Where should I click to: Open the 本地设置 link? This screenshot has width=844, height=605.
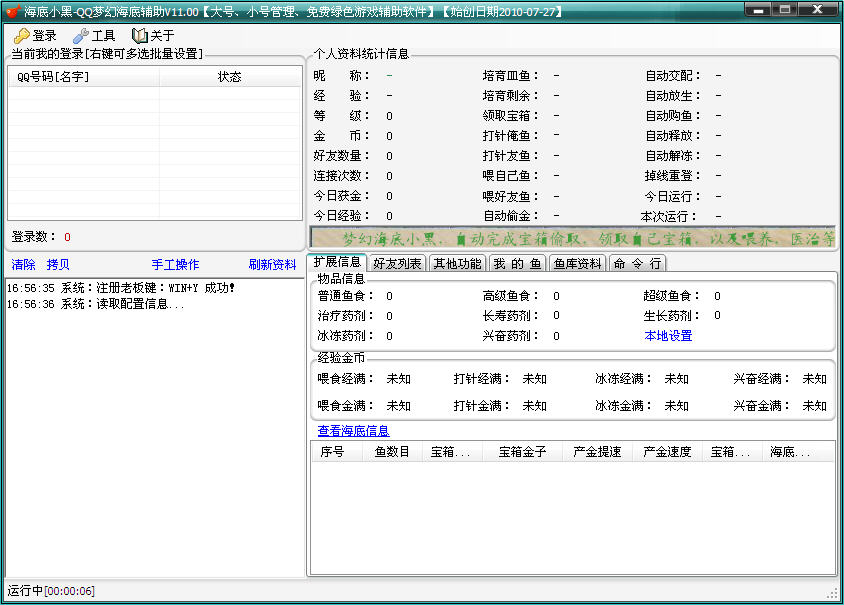(x=668, y=336)
